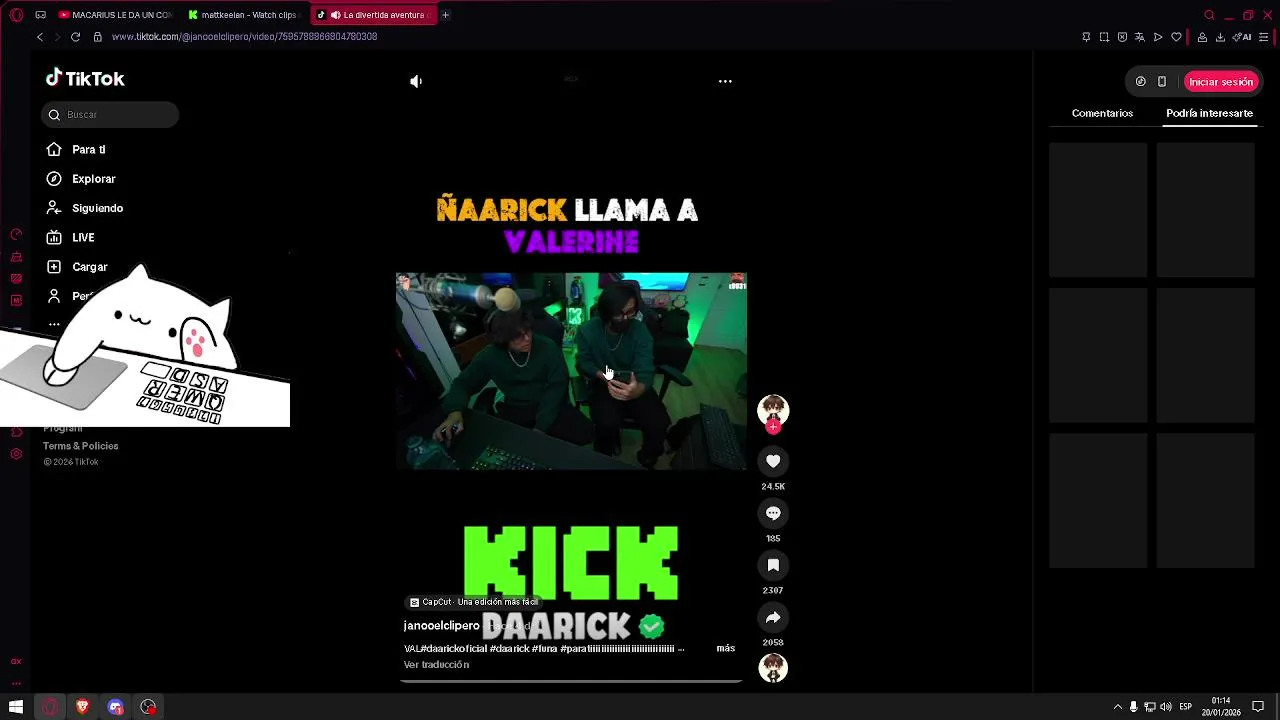The height and width of the screenshot is (720, 1280).
Task: Open the Windows Start menu
Action: click(x=16, y=707)
